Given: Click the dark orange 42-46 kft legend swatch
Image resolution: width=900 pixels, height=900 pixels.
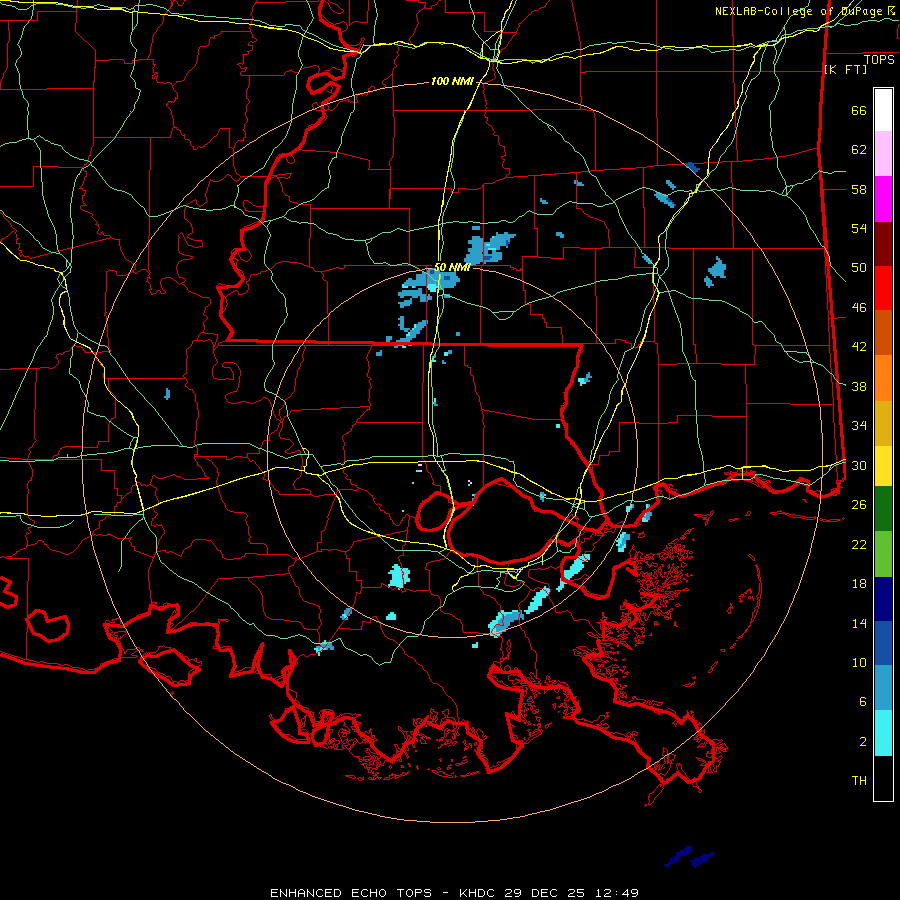Looking at the screenshot, I should [883, 333].
